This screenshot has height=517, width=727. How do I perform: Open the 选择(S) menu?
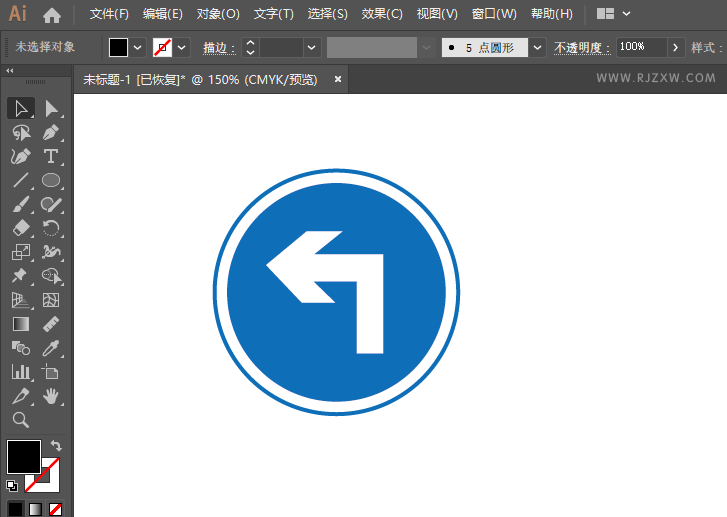tap(327, 14)
